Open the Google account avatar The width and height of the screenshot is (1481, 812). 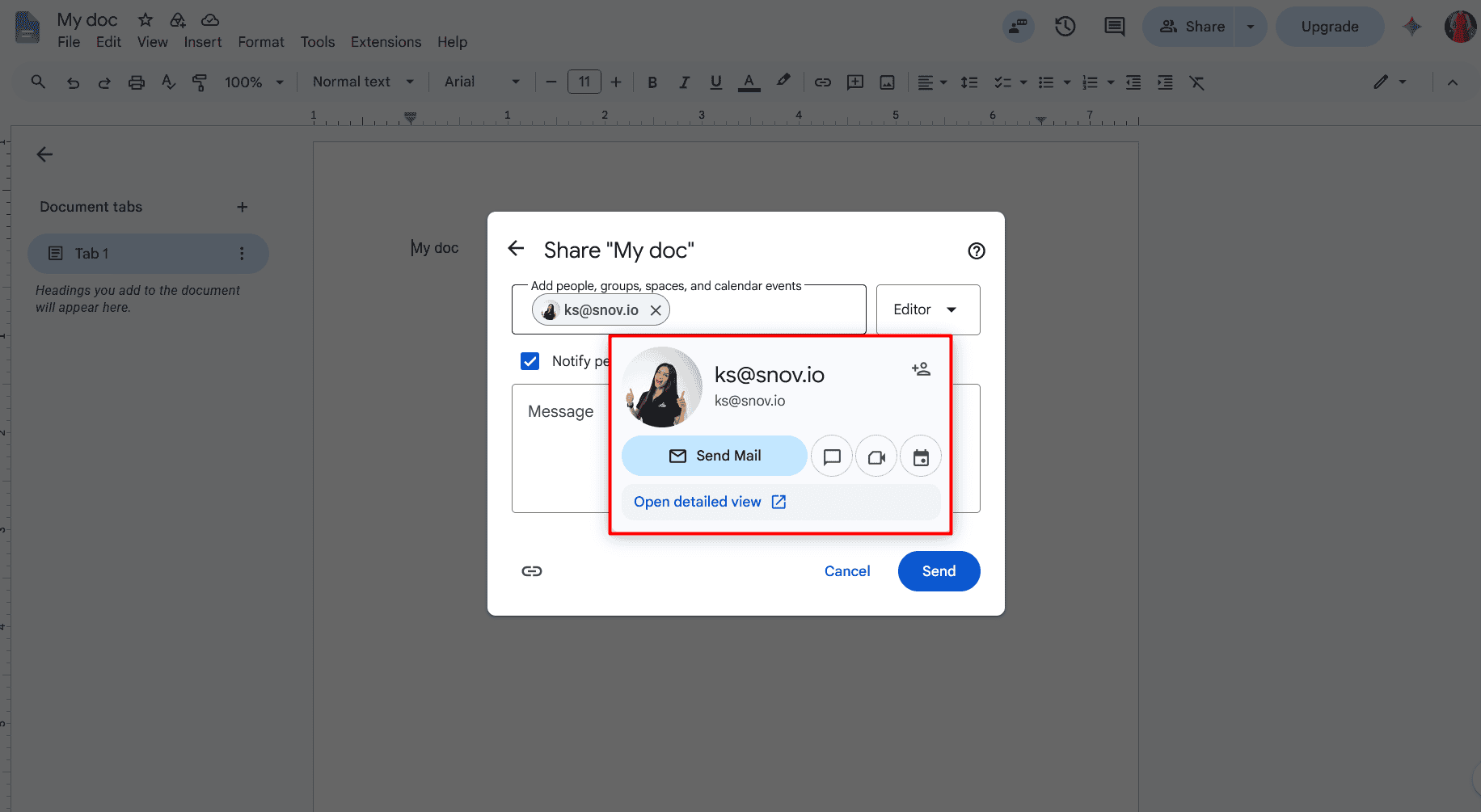coord(1460,27)
